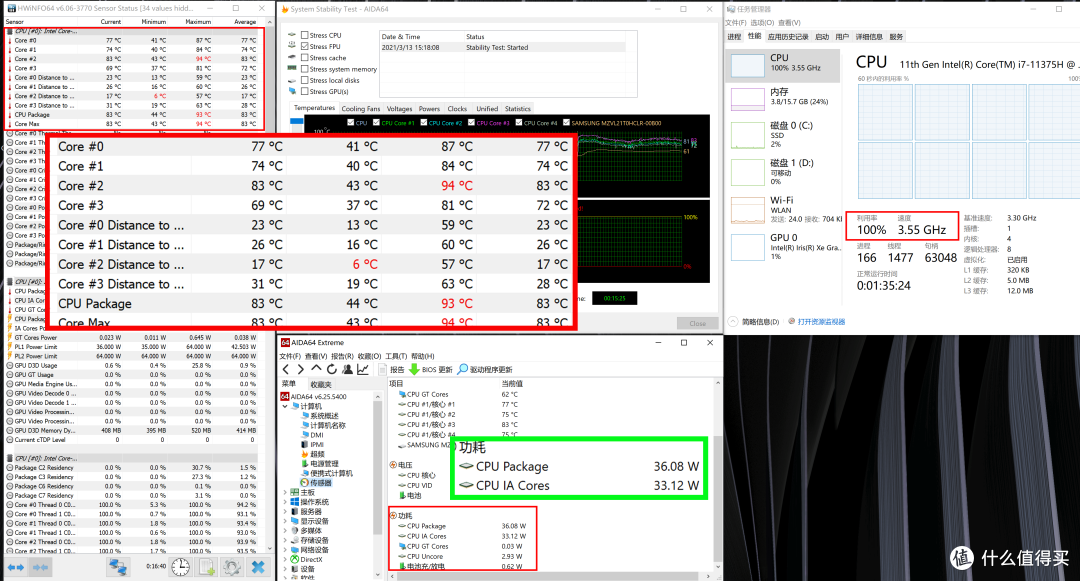Click HWiNFO save log file icon
Screen dimensions: 1080x581
[x=207, y=567]
